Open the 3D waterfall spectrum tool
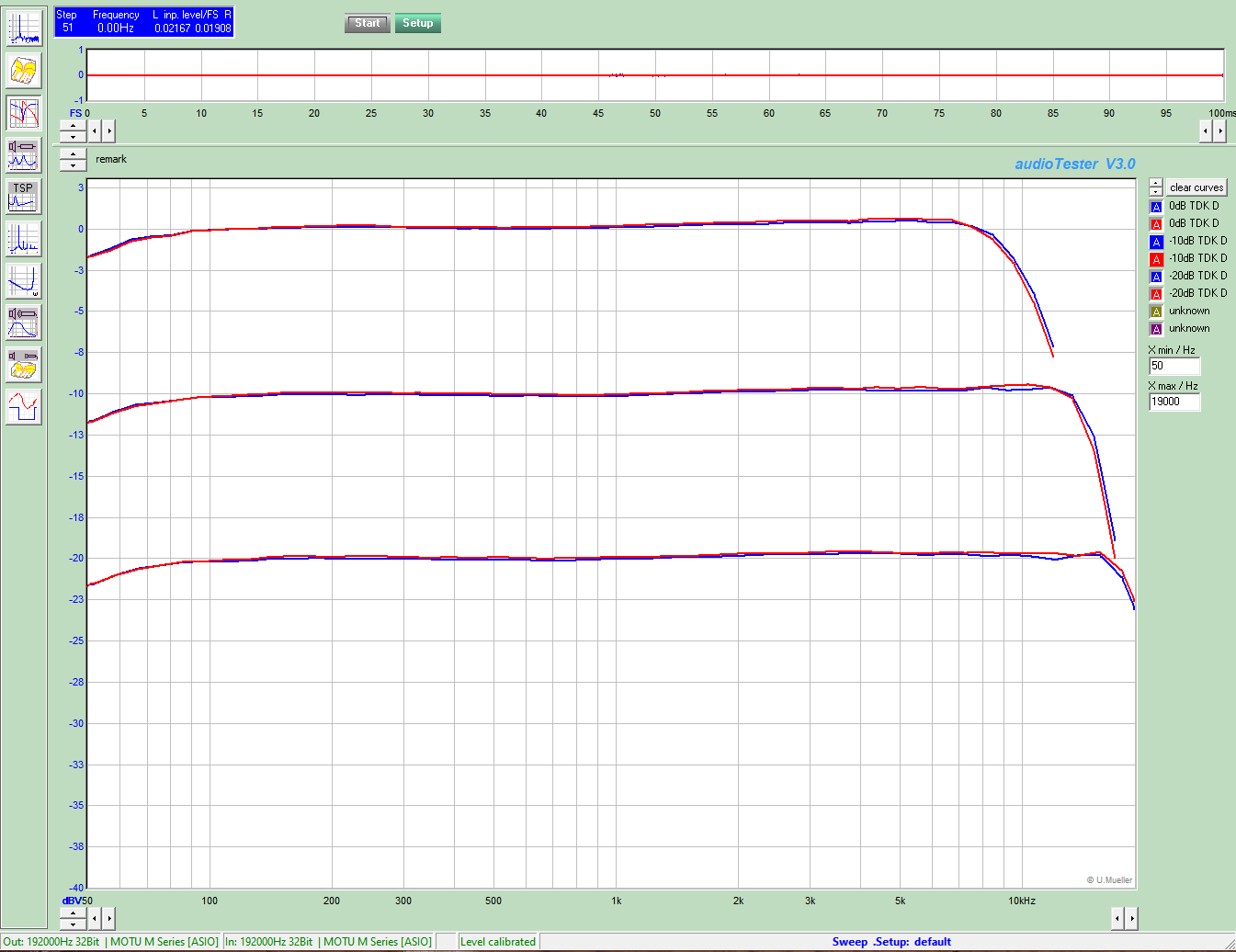 pyautogui.click(x=24, y=71)
